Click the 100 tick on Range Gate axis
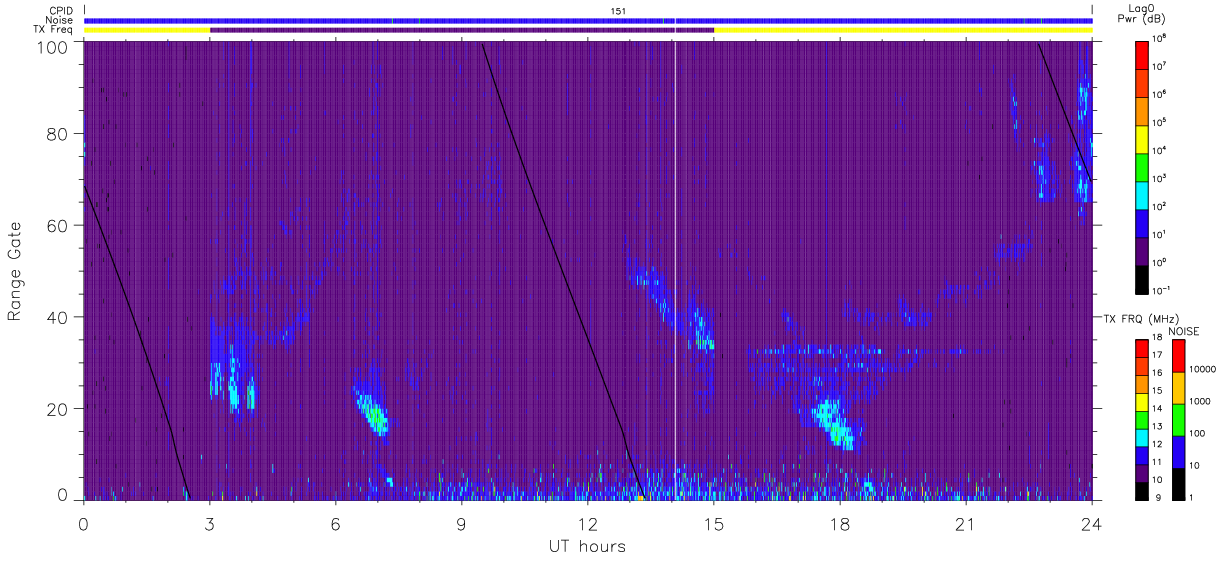The height and width of the screenshot is (567, 1228). (54, 47)
